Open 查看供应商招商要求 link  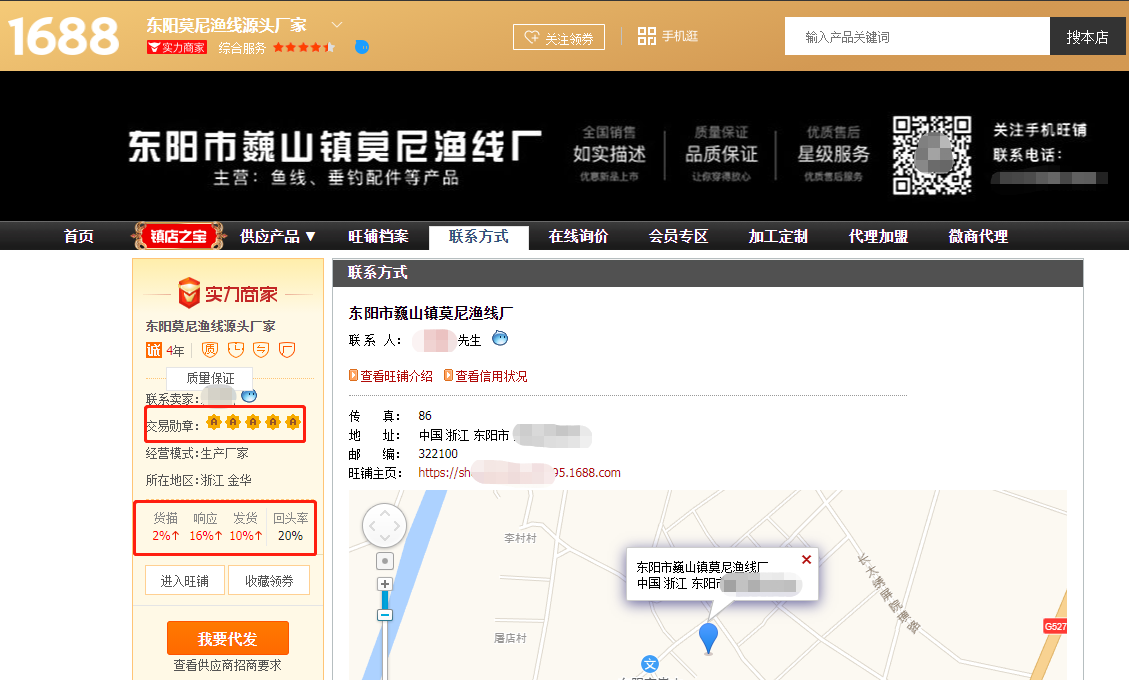228,666
